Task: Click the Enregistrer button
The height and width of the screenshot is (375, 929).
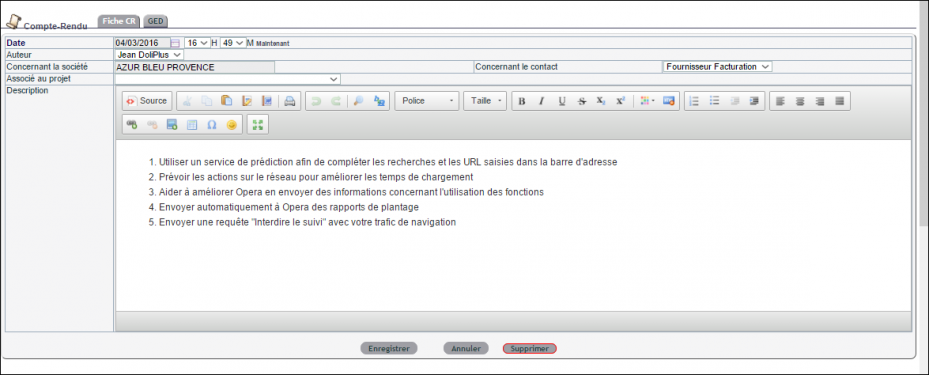Action: (x=389, y=348)
